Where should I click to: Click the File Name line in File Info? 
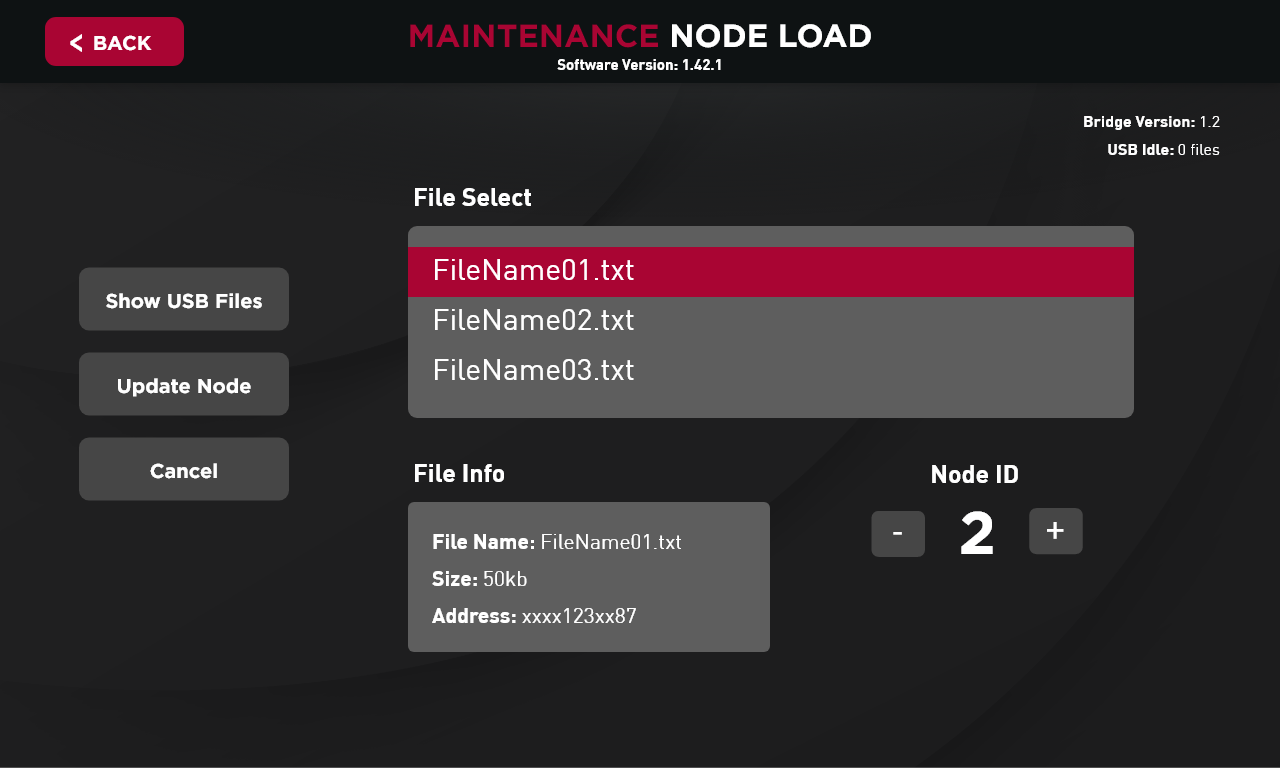556,542
